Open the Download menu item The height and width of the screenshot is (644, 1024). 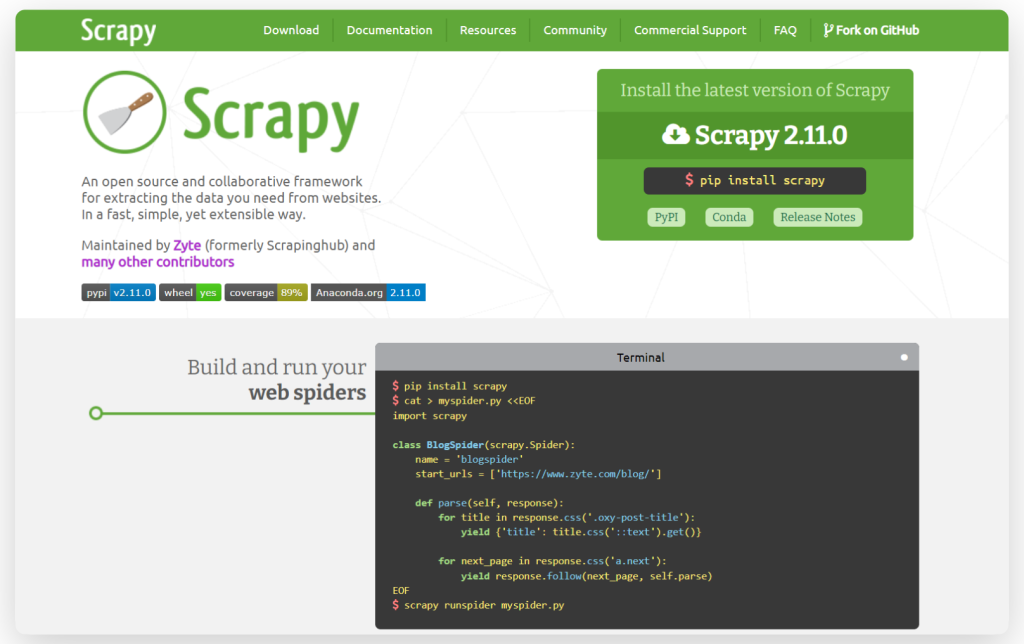click(291, 30)
